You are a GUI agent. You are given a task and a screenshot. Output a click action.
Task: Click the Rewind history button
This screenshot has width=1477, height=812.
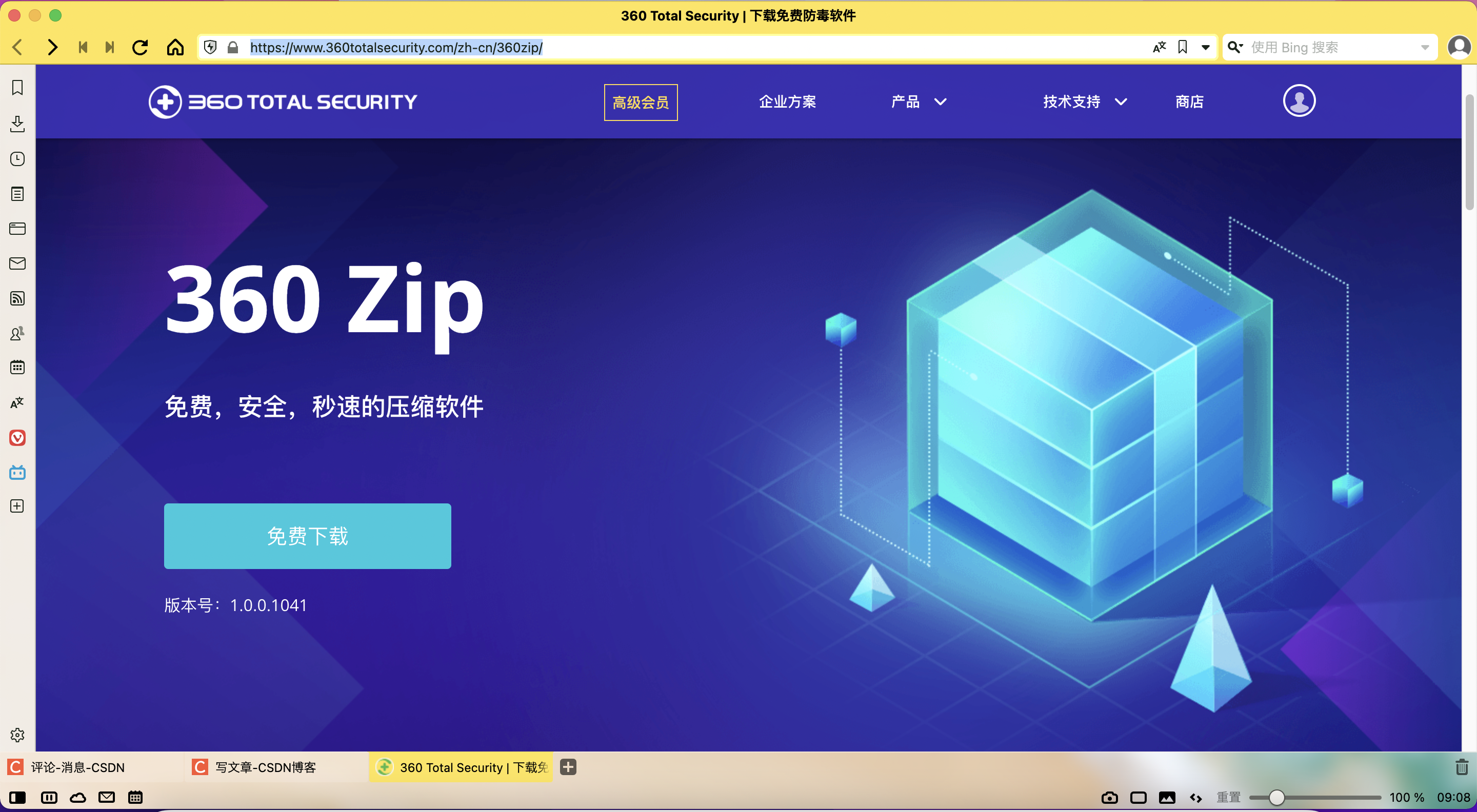click(x=83, y=47)
